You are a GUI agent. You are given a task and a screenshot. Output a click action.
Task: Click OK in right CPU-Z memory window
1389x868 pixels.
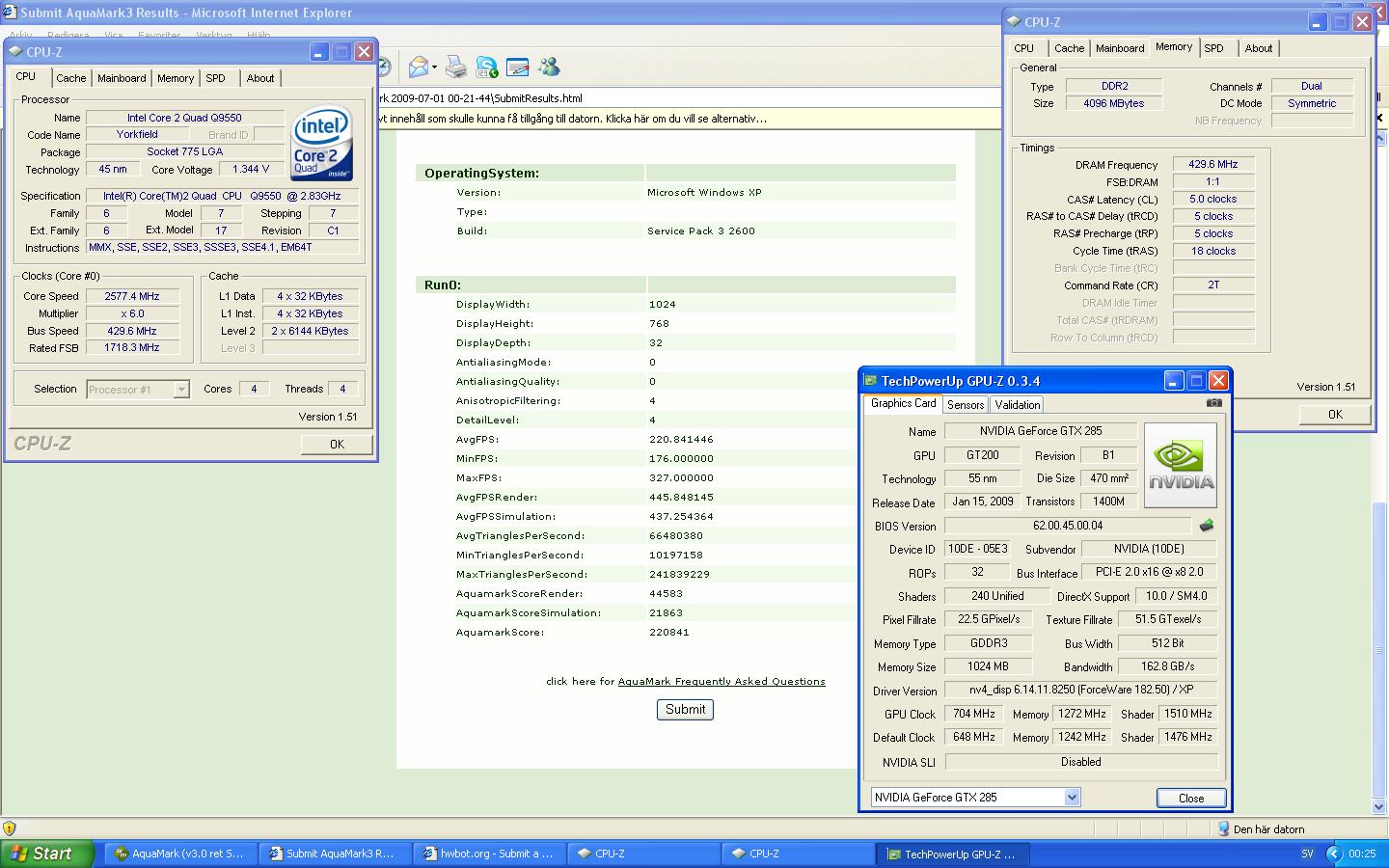tap(1335, 414)
